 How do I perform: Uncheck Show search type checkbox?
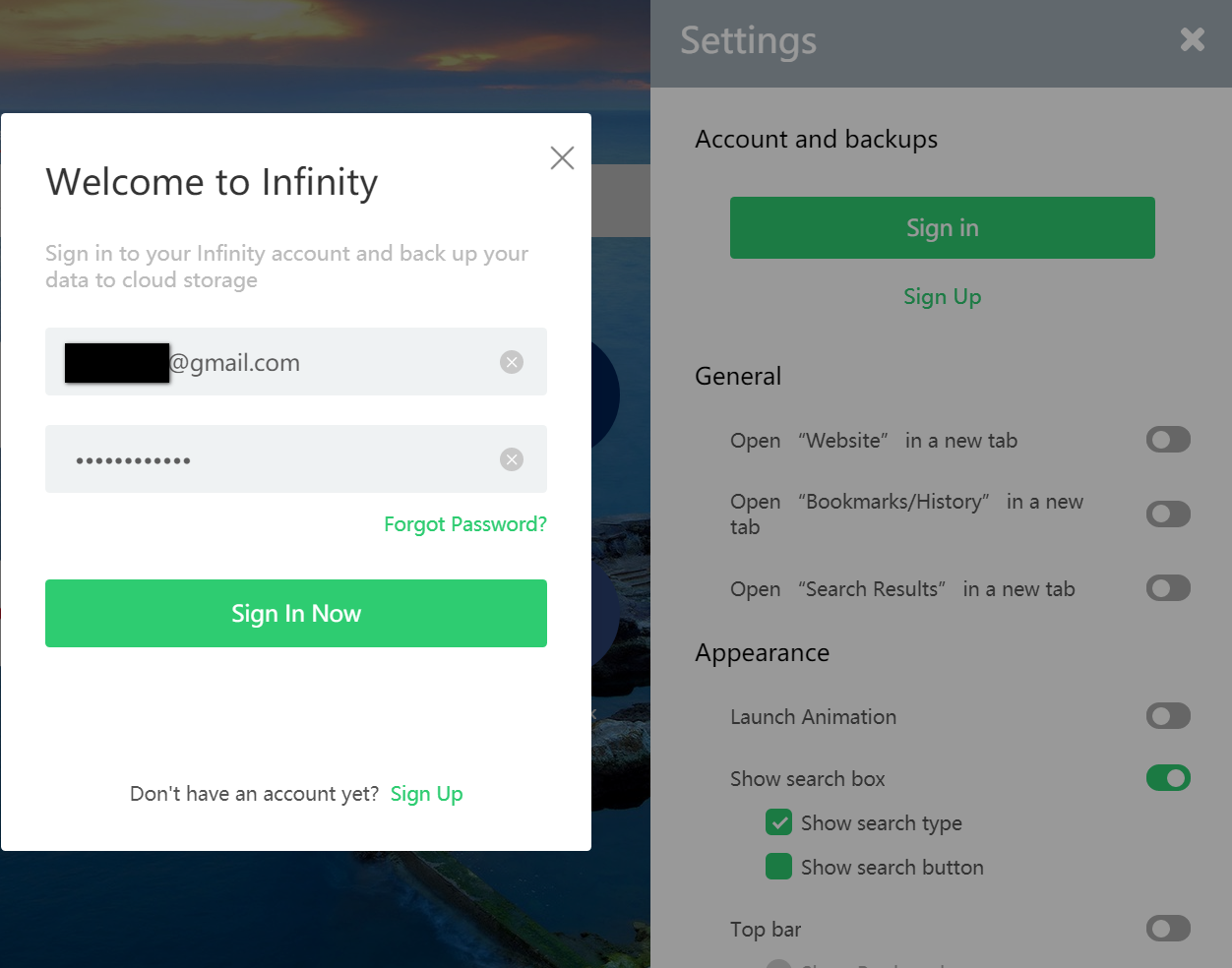(x=778, y=822)
